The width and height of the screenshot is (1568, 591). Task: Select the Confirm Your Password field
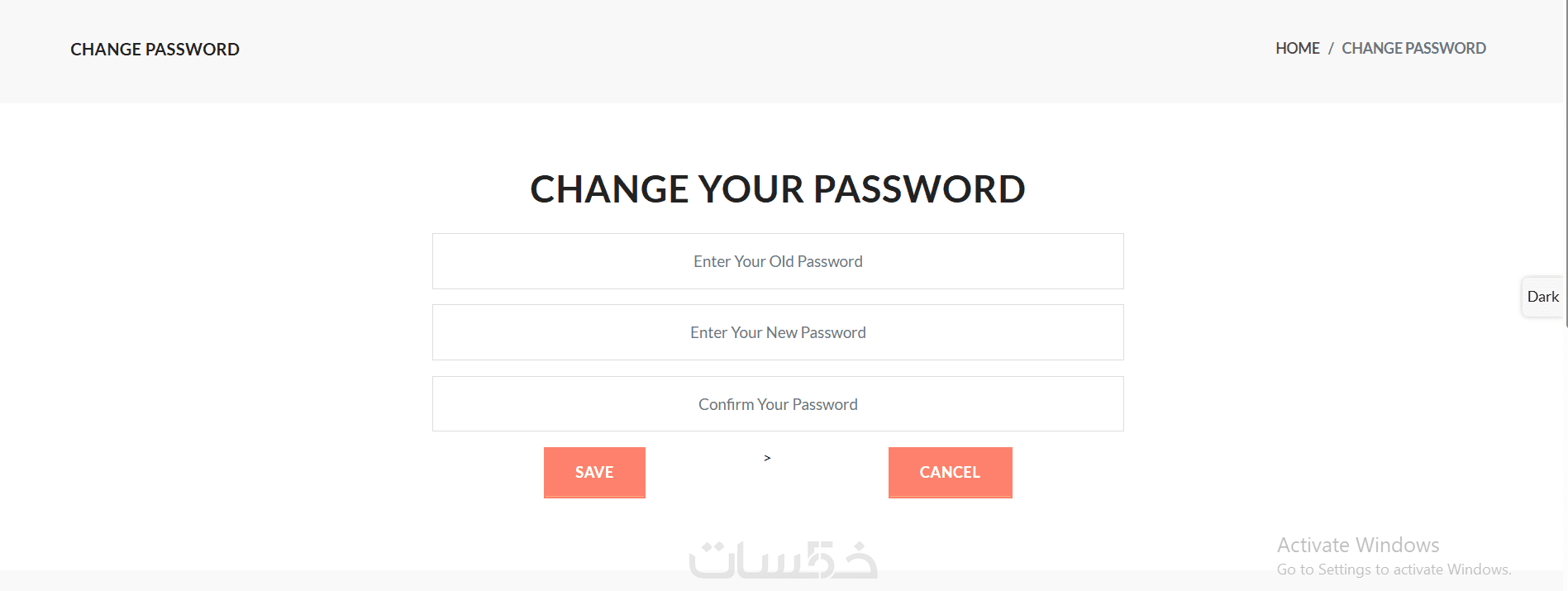pos(778,404)
